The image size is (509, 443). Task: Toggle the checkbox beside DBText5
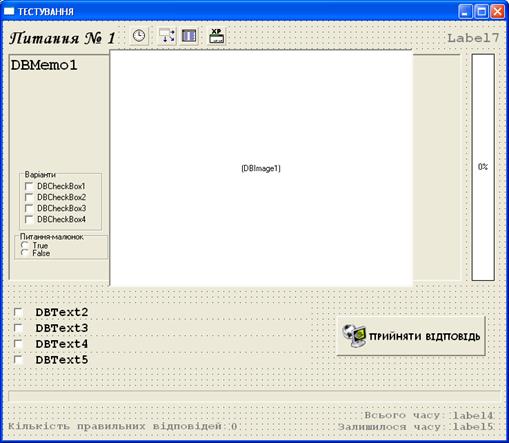coord(18,360)
